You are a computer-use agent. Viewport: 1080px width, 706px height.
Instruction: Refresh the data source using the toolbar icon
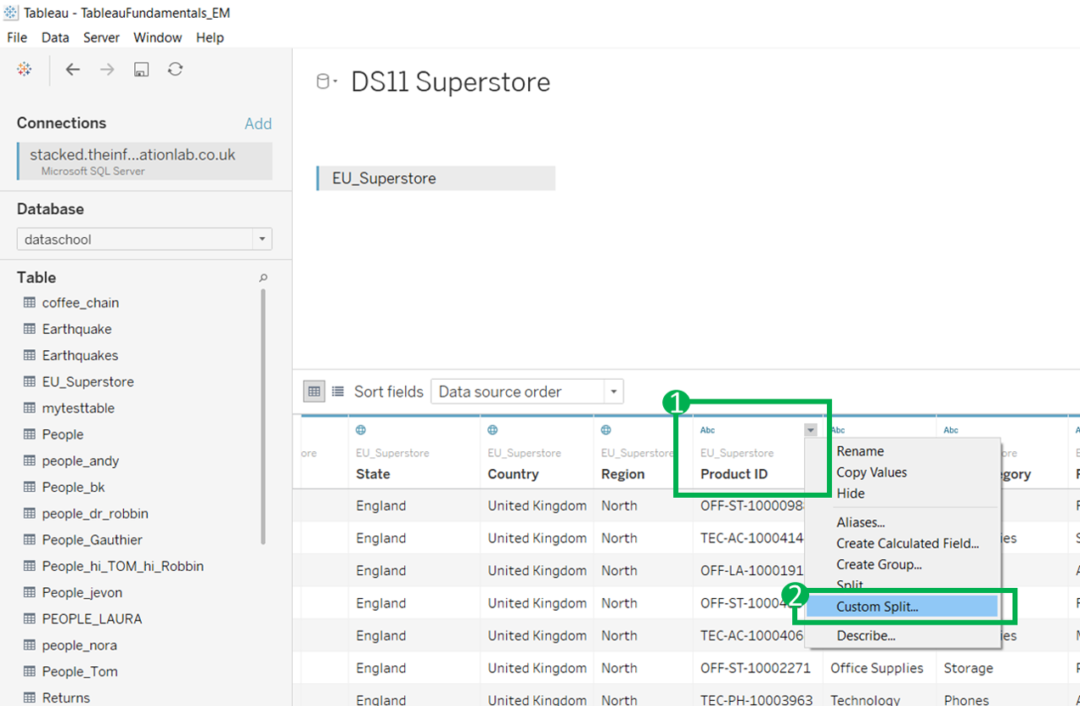point(175,69)
